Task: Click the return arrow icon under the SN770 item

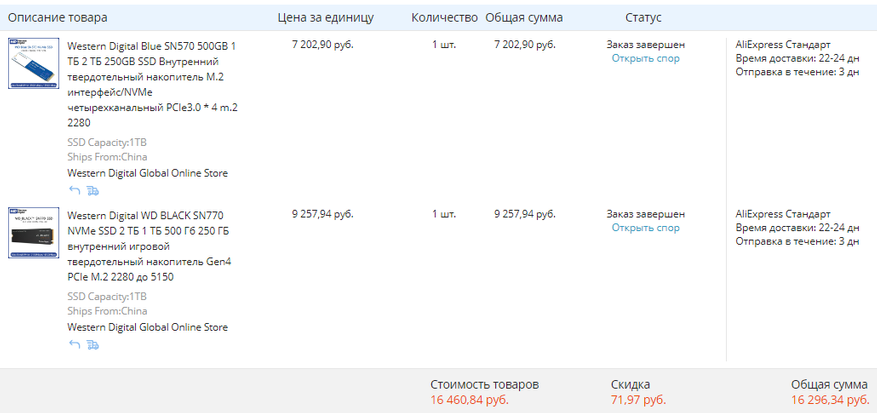Action: click(74, 344)
